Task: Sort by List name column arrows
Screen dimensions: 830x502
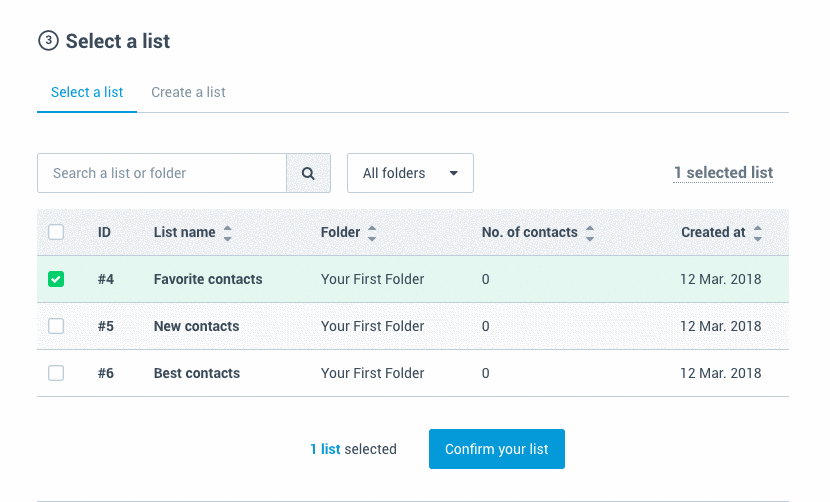Action: pyautogui.click(x=228, y=233)
